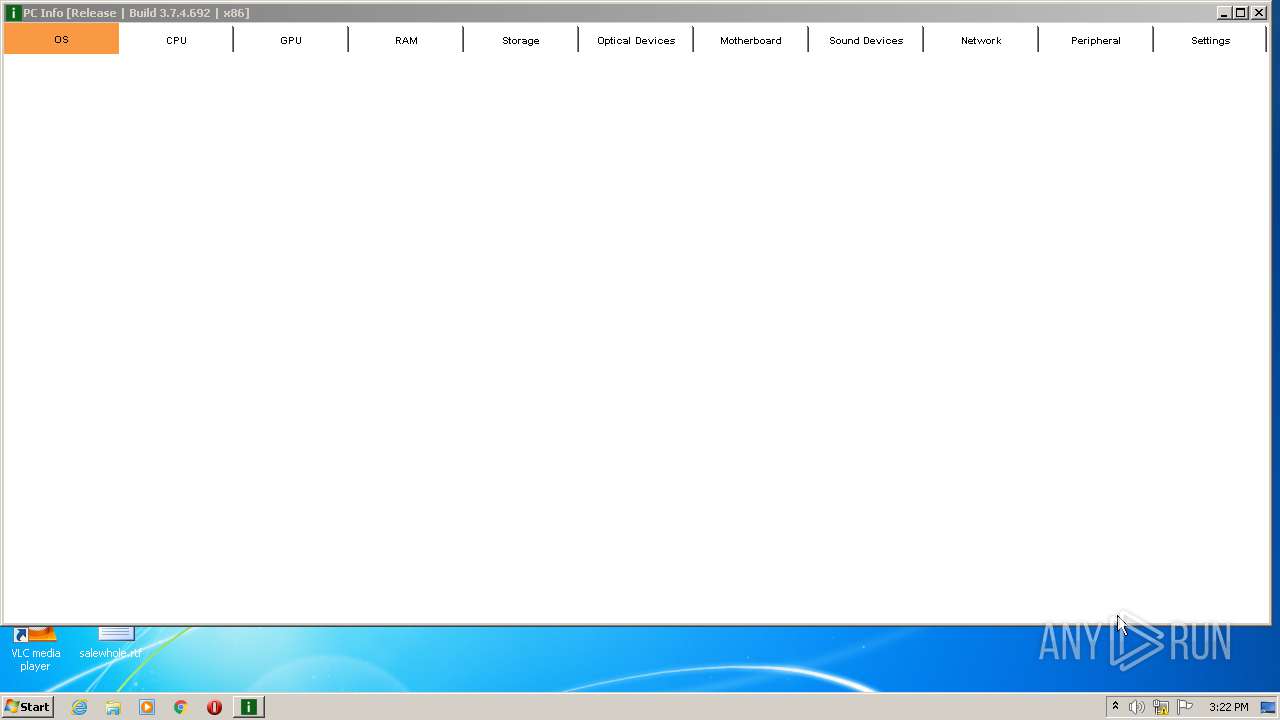Maximize the PC Info window
Screen dimensions: 1280x720
[x=1241, y=13]
